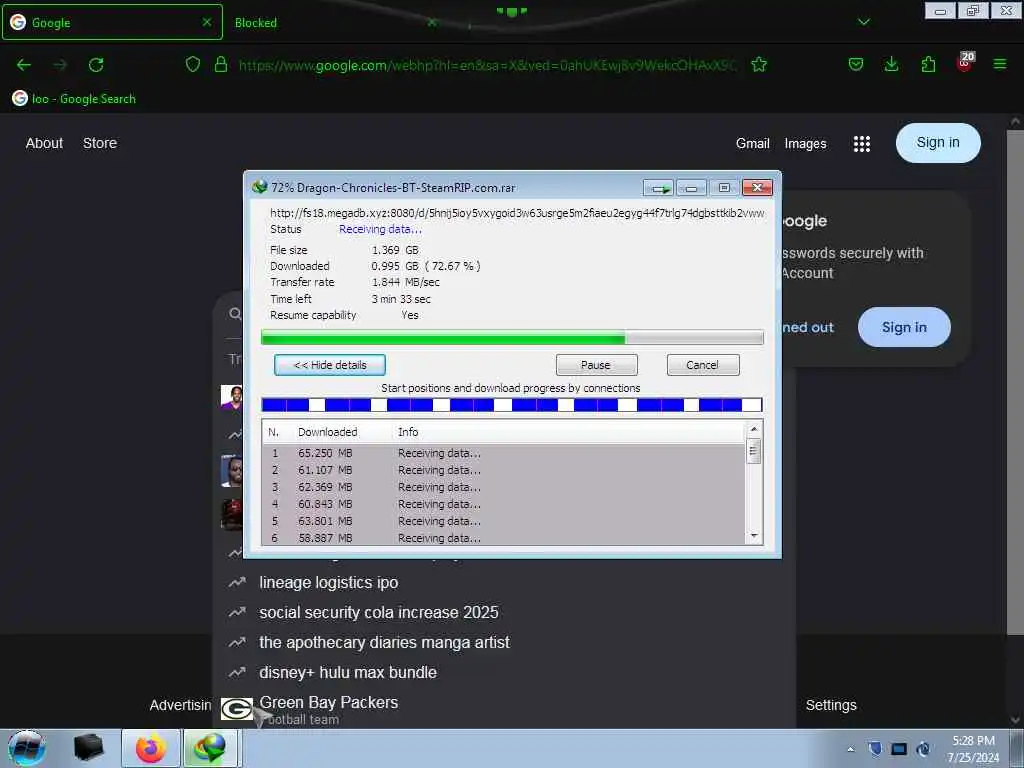Open the tracking protection shield icon
Viewport: 1024px width, 768px height.
193,64
